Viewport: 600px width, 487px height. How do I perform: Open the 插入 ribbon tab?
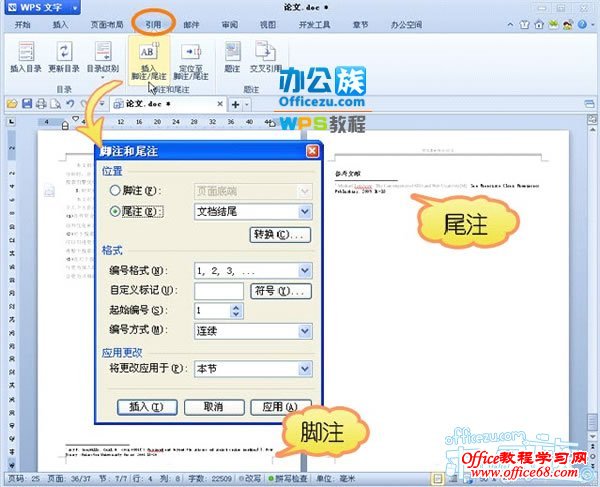60,24
